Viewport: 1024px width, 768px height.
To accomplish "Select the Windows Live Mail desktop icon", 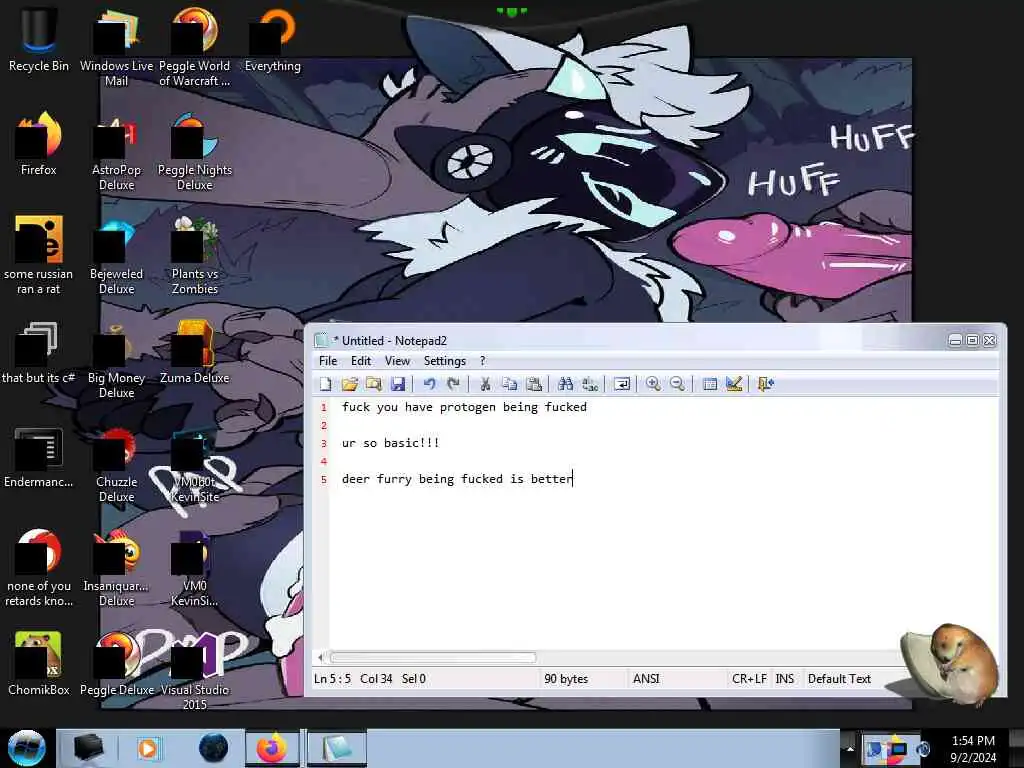I will click(116, 47).
